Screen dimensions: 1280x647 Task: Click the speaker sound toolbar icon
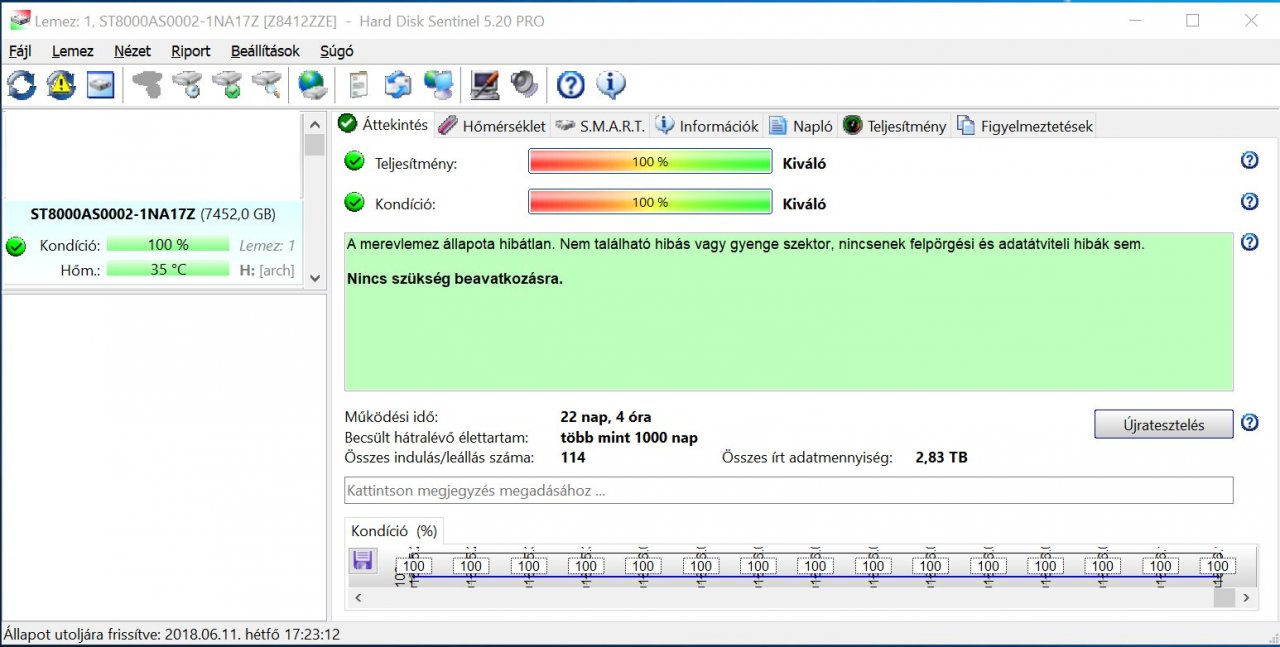pyautogui.click(x=524, y=85)
